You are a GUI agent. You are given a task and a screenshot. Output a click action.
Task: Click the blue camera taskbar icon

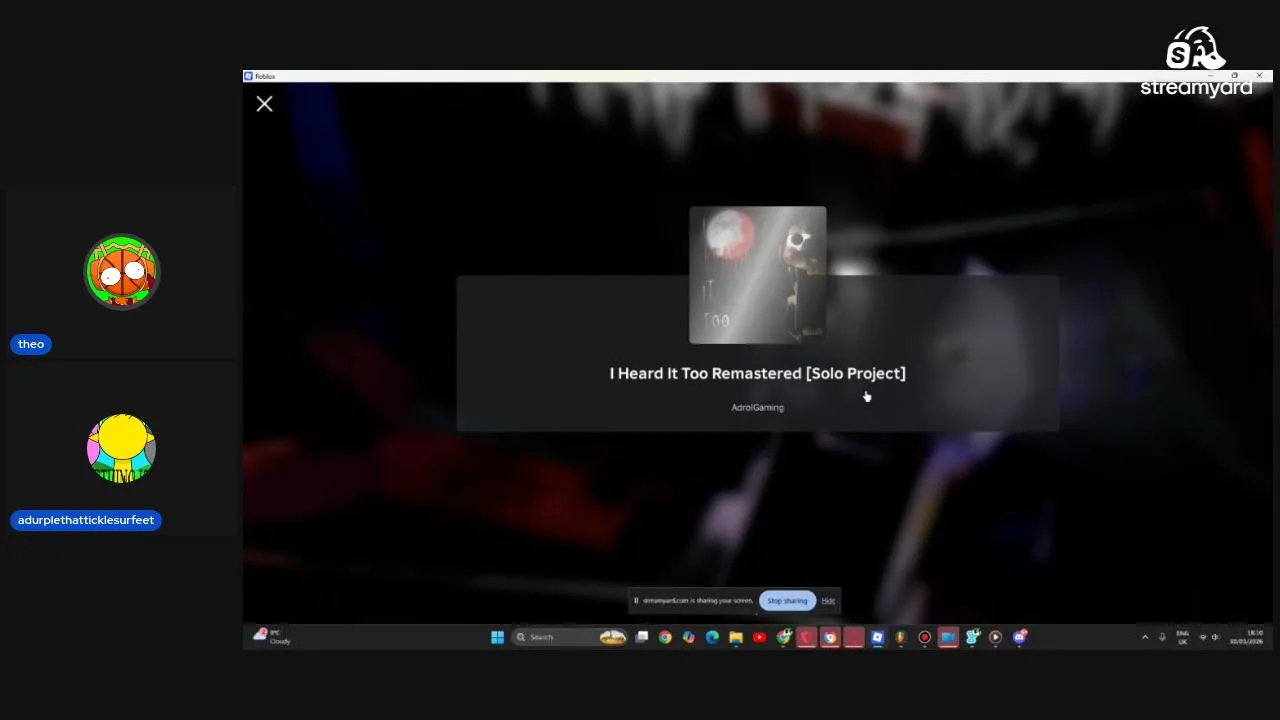pyautogui.click(x=948, y=637)
